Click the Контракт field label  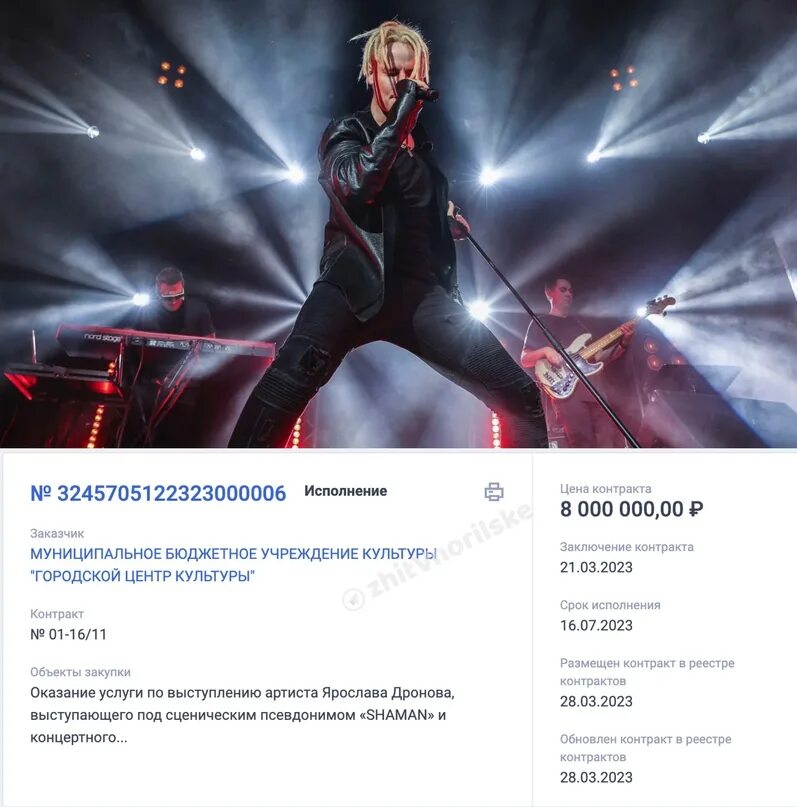click(57, 614)
